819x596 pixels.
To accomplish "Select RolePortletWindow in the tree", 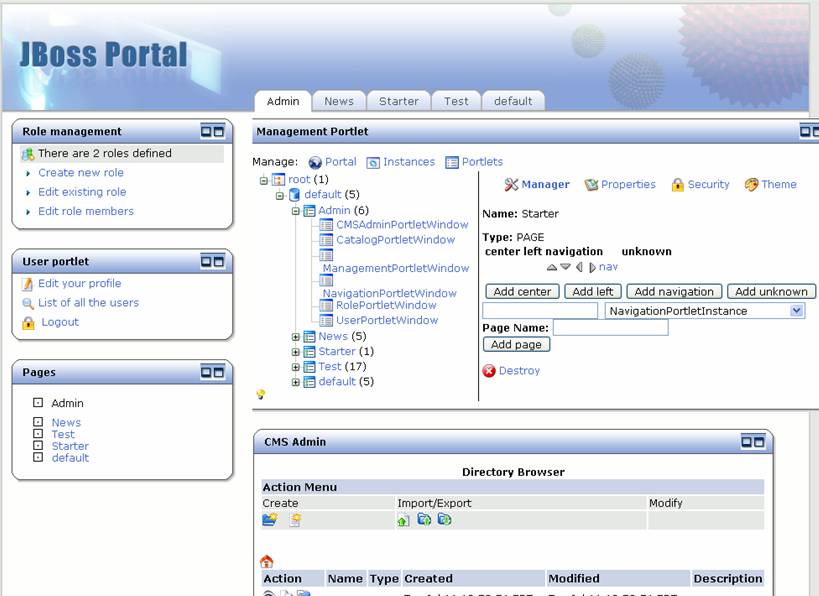I will (386, 306).
